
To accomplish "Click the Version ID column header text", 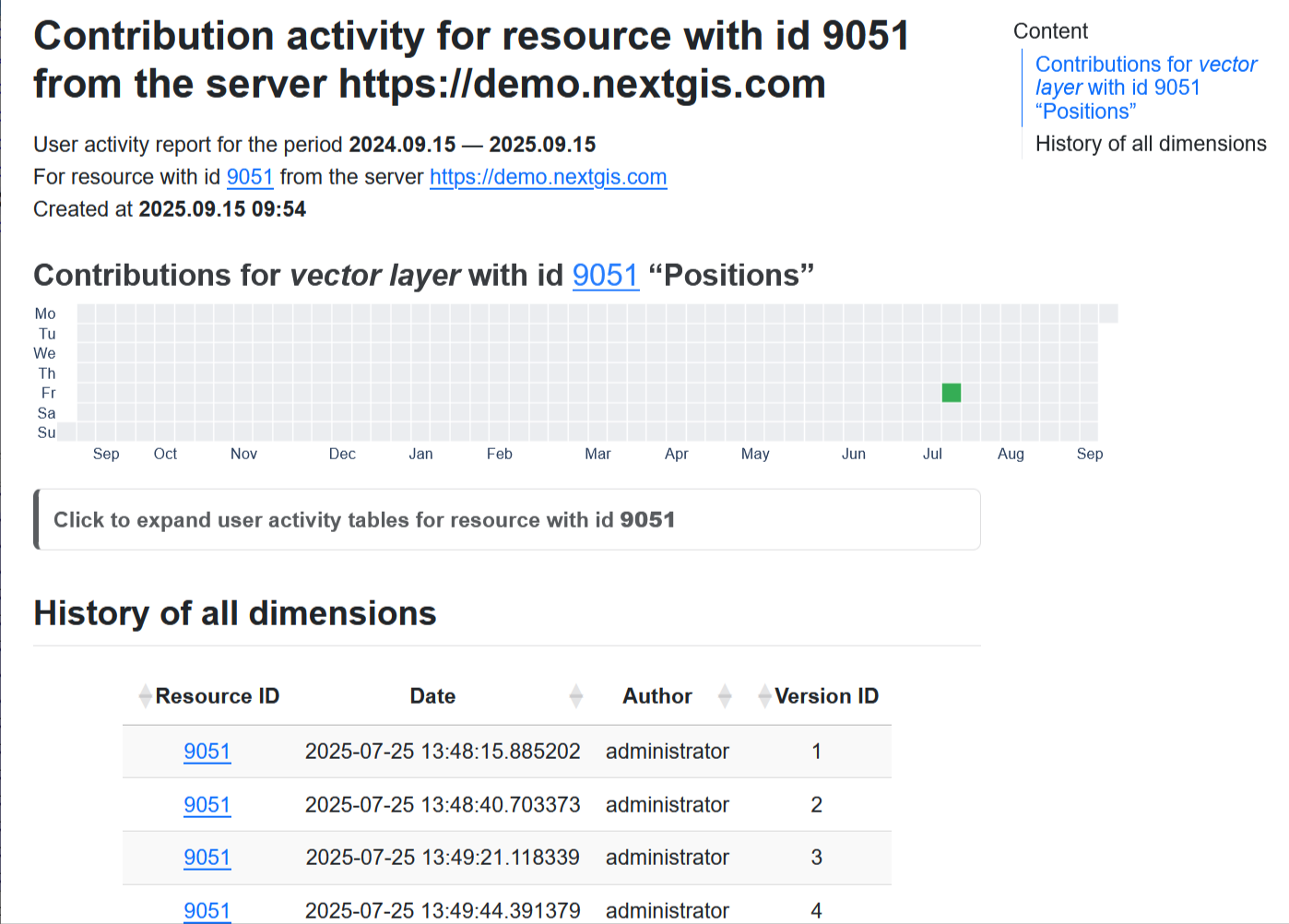I will (x=826, y=696).
